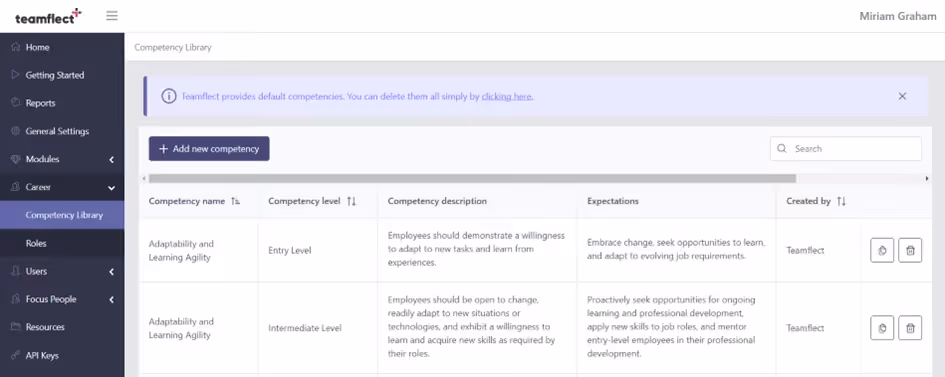Click 'Embrace change, seek opportunities' expectations text
The height and width of the screenshot is (377, 945).
[x=676, y=249]
